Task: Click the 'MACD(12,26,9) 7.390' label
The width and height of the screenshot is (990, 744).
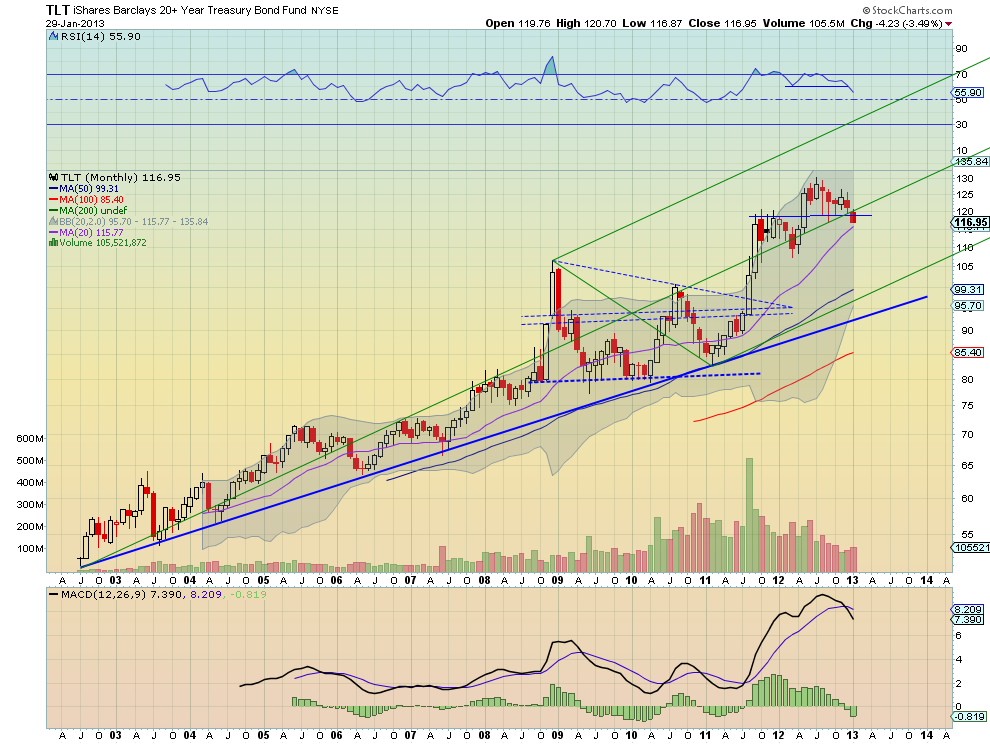Action: click(x=122, y=594)
